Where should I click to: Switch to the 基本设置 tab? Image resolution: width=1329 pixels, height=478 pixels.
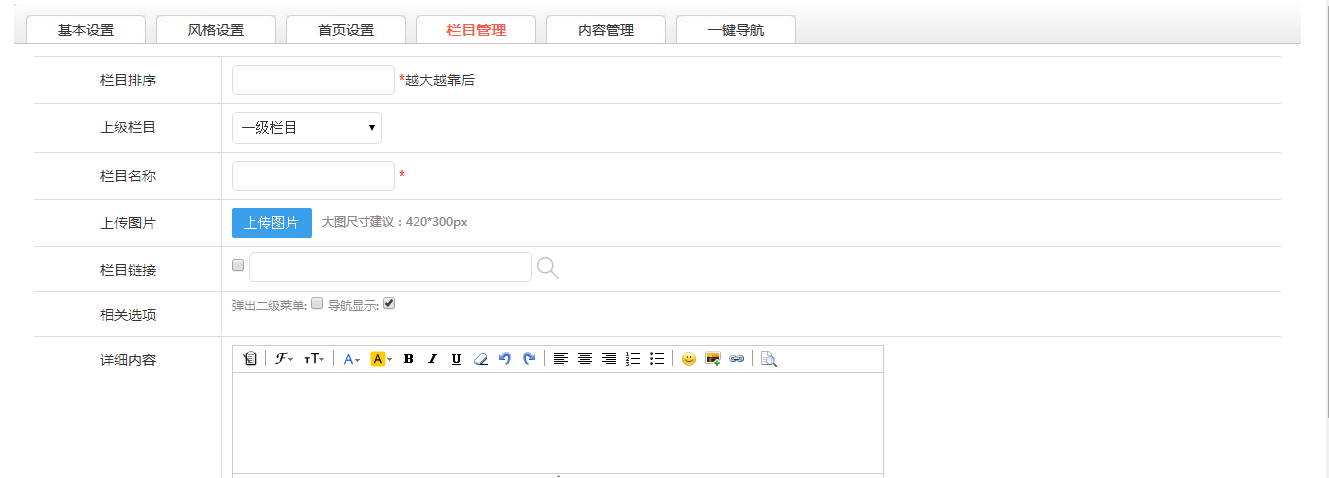[86, 30]
